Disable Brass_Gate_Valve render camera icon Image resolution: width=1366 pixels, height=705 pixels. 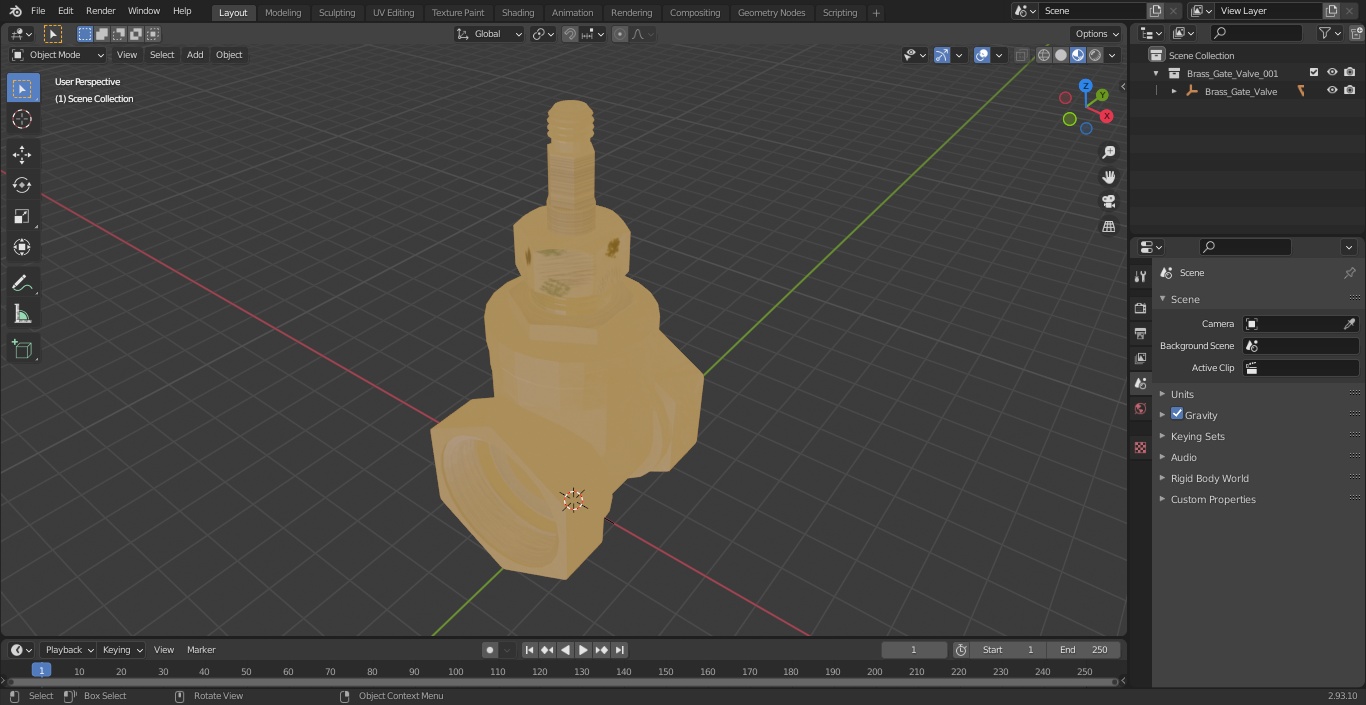point(1350,91)
